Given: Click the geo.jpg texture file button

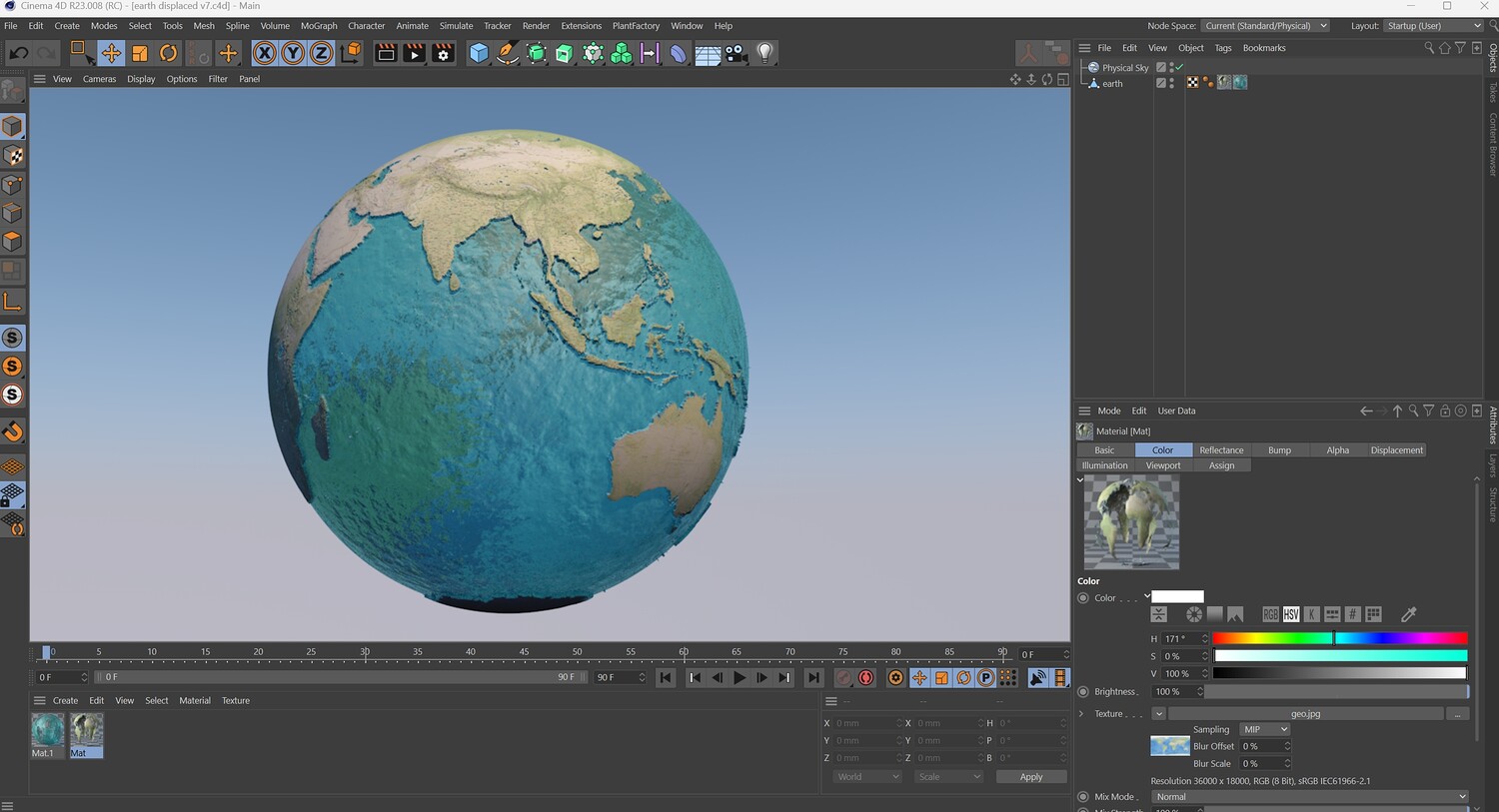Looking at the screenshot, I should tap(1305, 714).
